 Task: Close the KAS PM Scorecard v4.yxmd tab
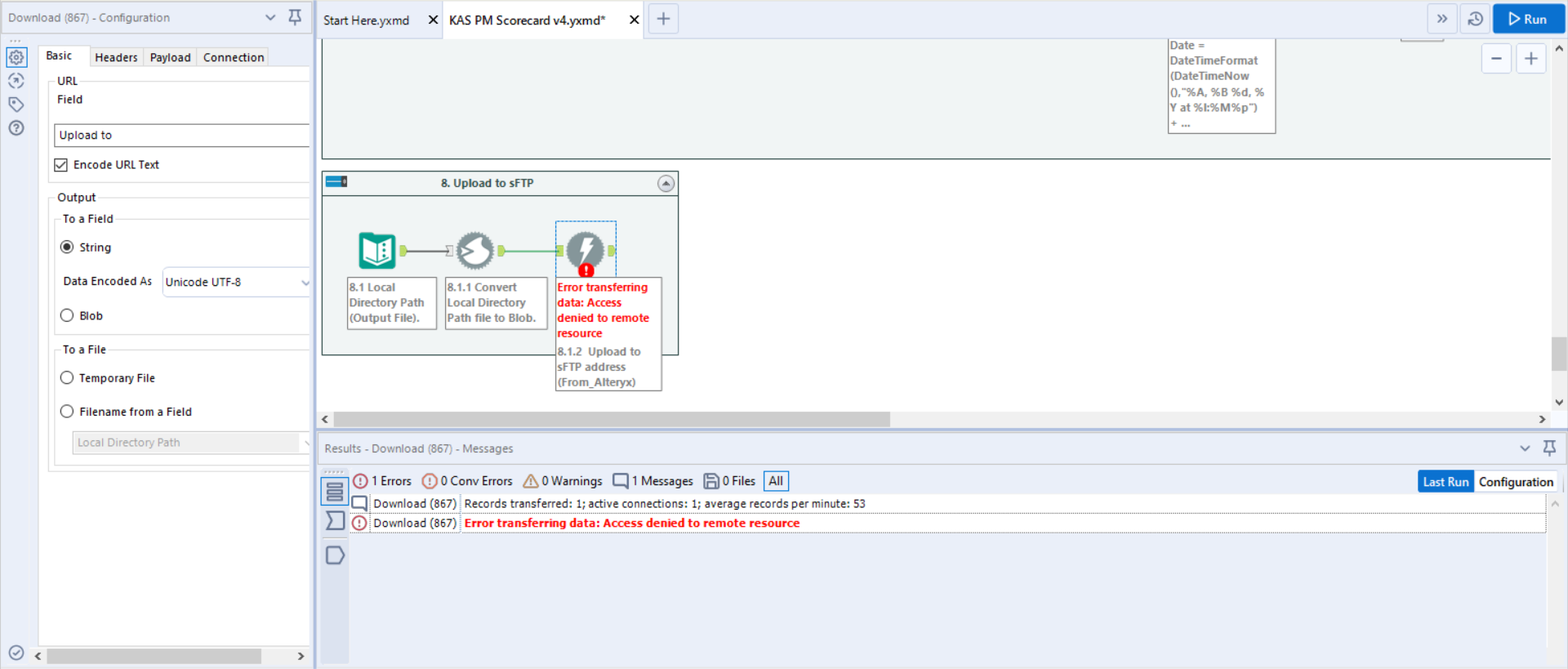pyautogui.click(x=634, y=20)
